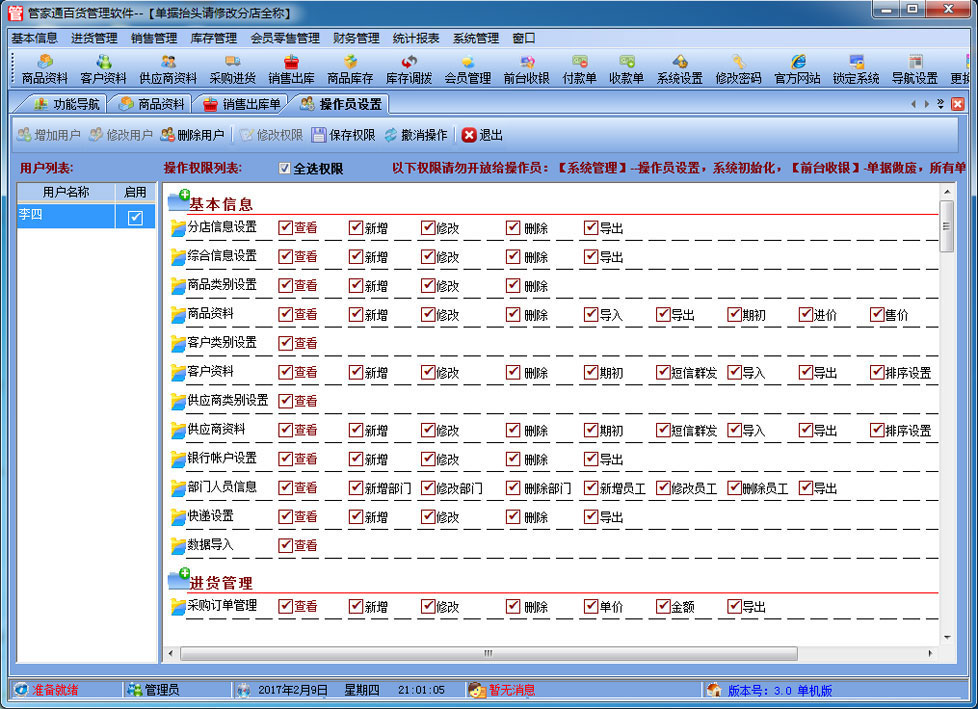This screenshot has width=978, height=709.
Task: Switch to the 销售出库单 tab
Action: tap(243, 104)
